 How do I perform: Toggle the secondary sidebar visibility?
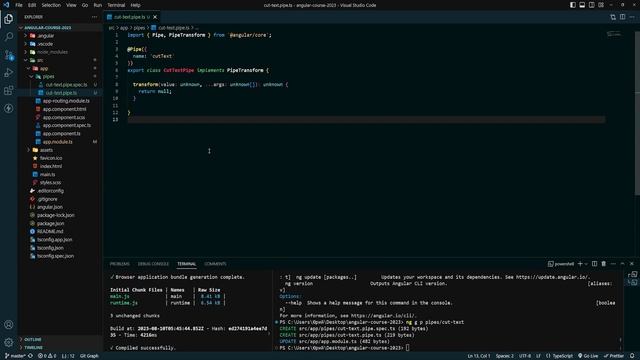point(591,5)
